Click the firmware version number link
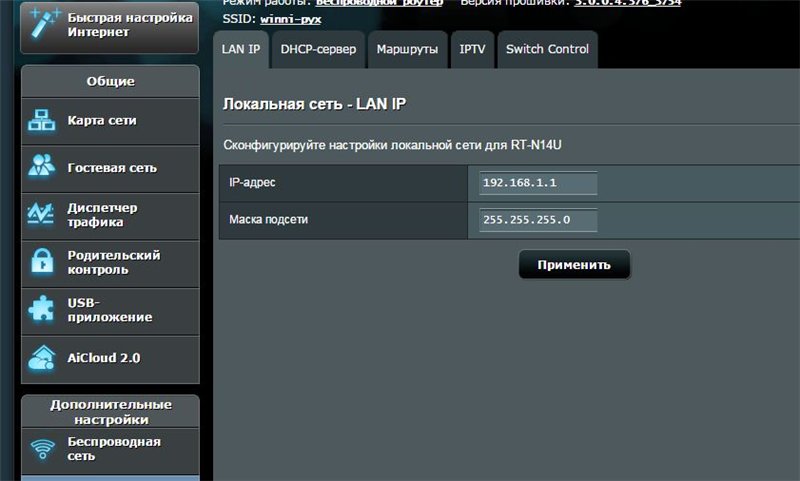The height and width of the screenshot is (481, 800). 626,3
